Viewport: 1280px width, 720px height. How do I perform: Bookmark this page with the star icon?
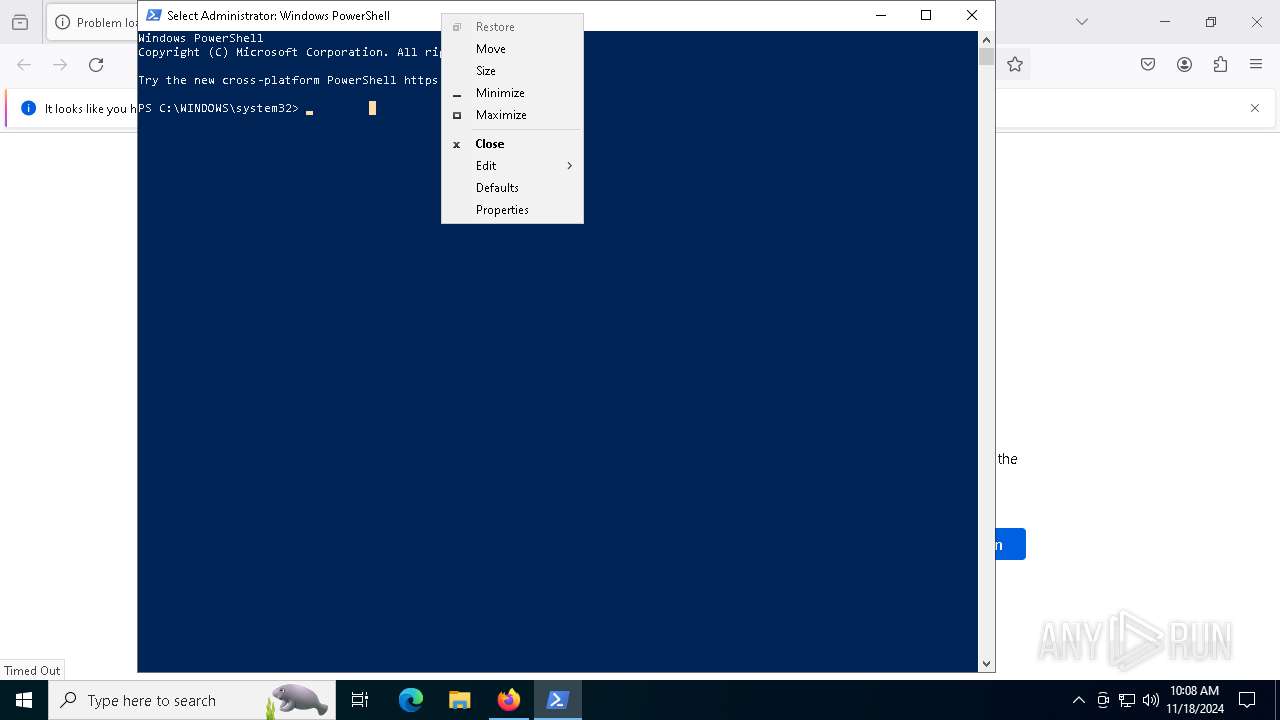pyautogui.click(x=1015, y=65)
